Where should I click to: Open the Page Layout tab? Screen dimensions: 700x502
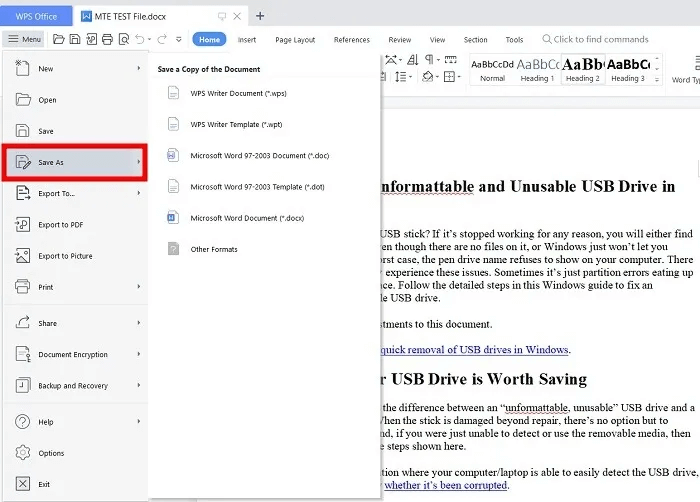coord(295,40)
